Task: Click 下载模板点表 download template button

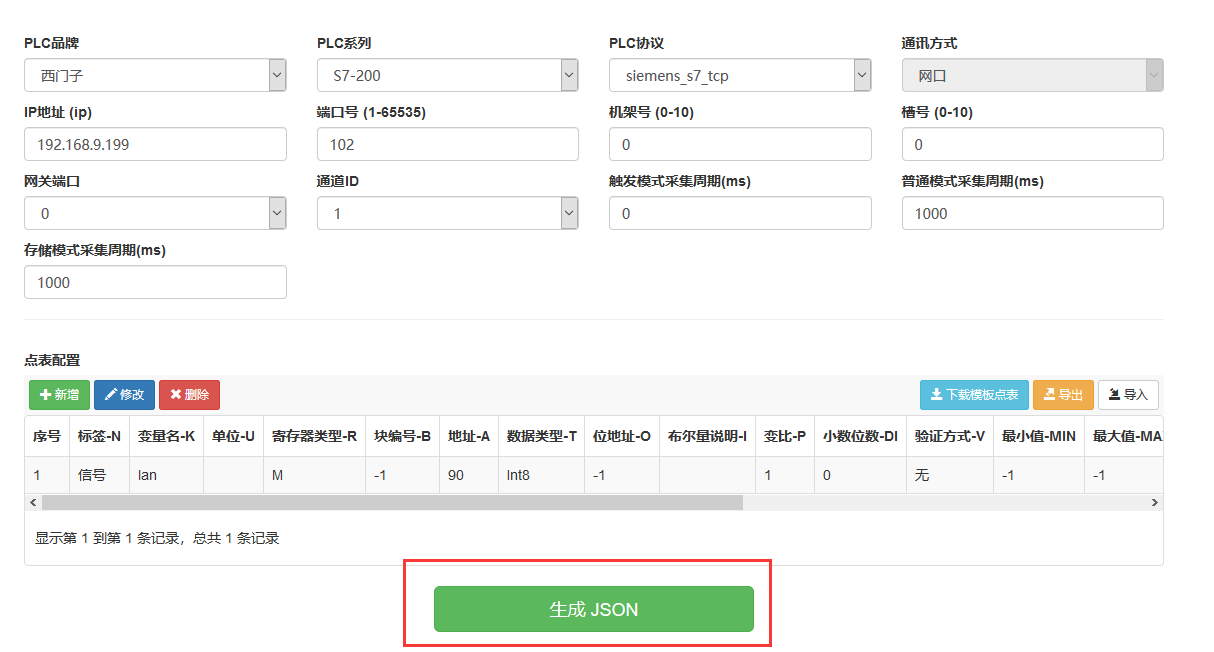Action: [974, 395]
